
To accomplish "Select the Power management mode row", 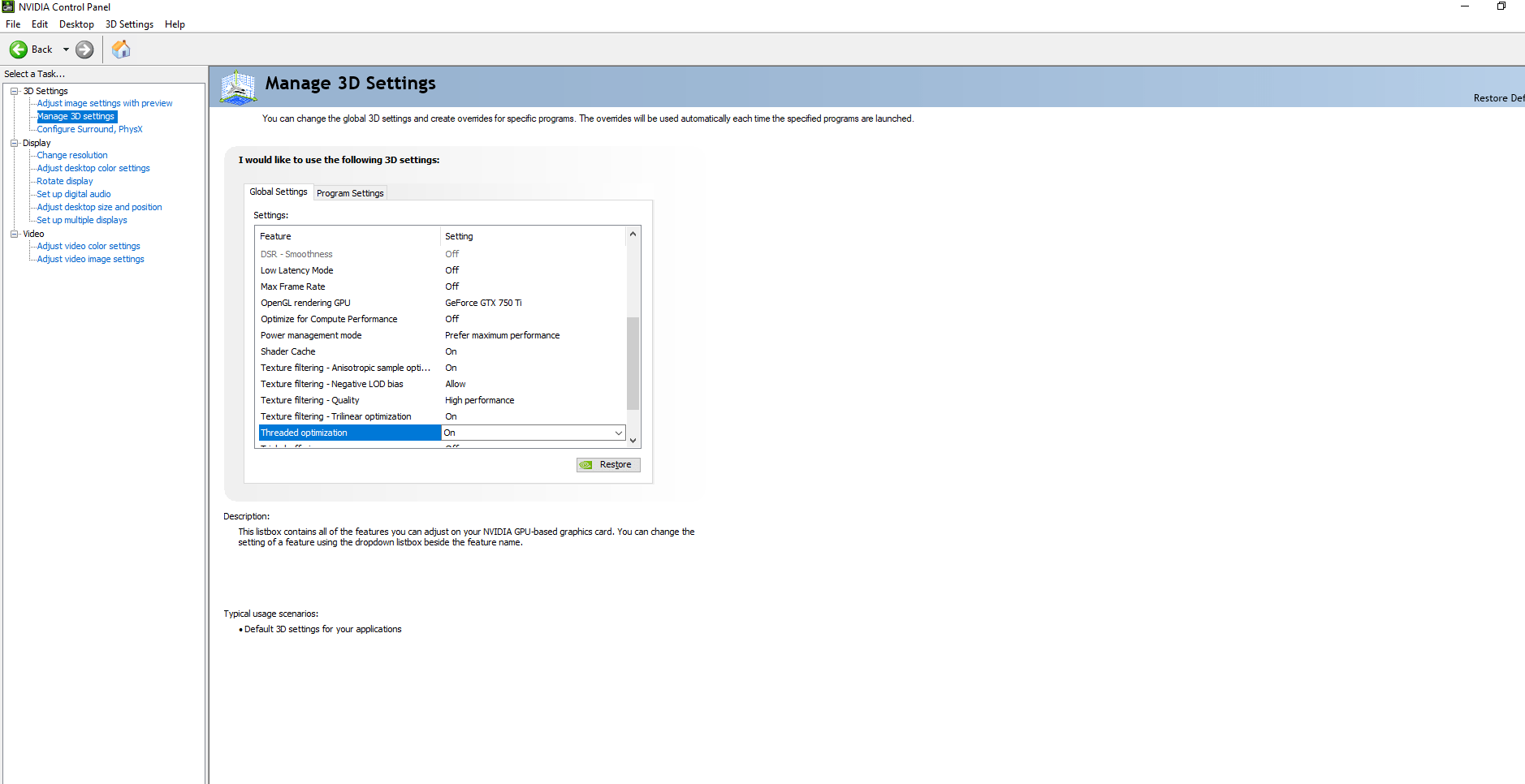I will pyautogui.click(x=443, y=335).
